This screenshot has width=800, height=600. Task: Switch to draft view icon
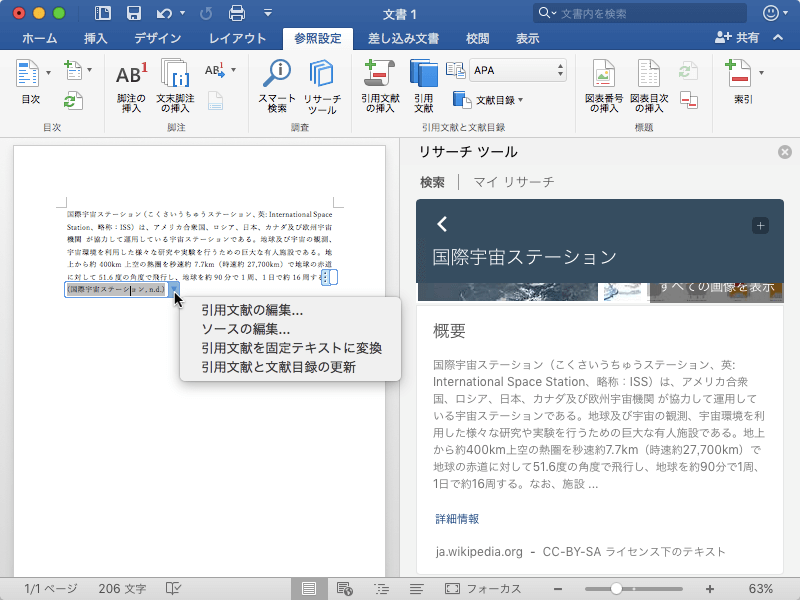click(x=416, y=589)
